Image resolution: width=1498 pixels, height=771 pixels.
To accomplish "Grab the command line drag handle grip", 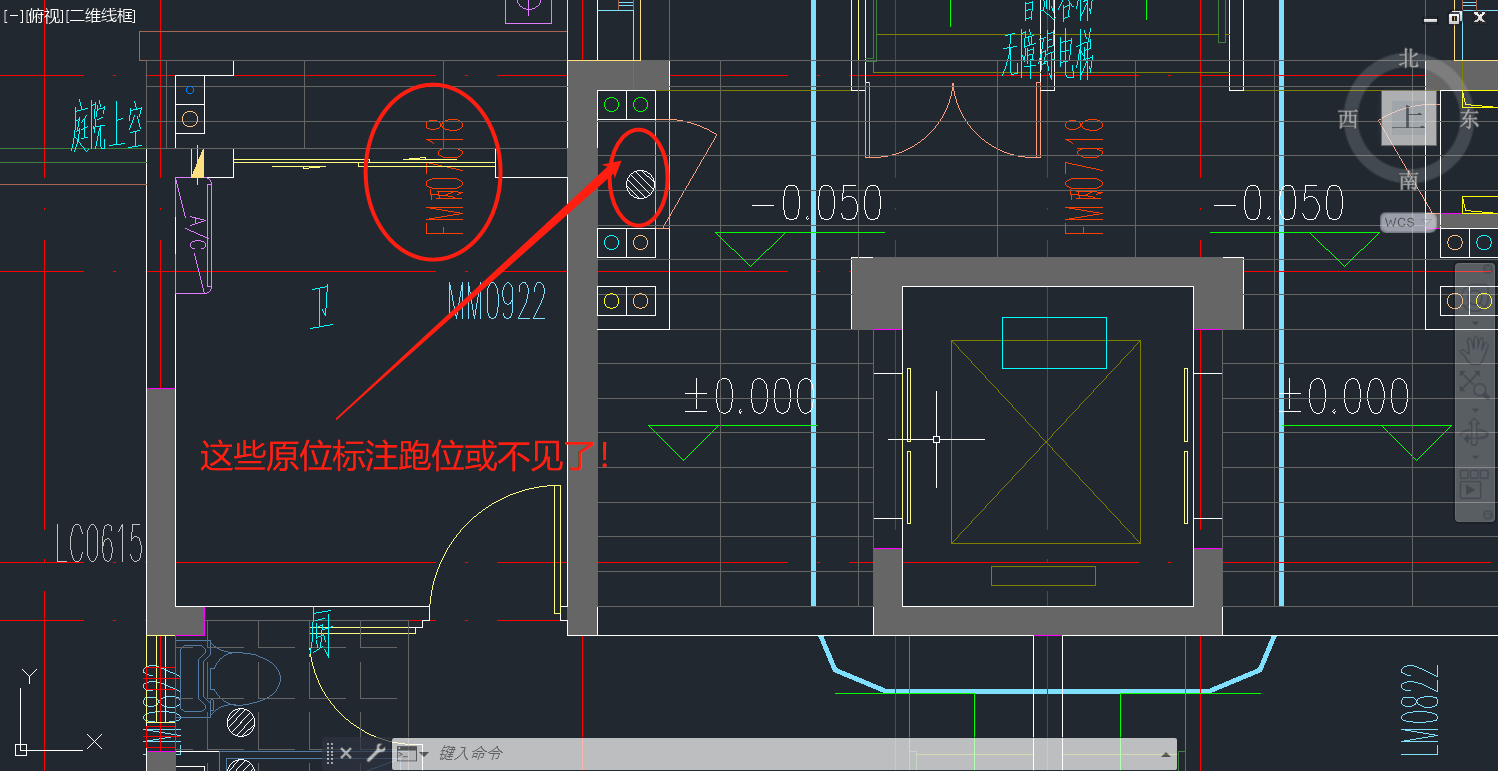I will pyautogui.click(x=330, y=753).
